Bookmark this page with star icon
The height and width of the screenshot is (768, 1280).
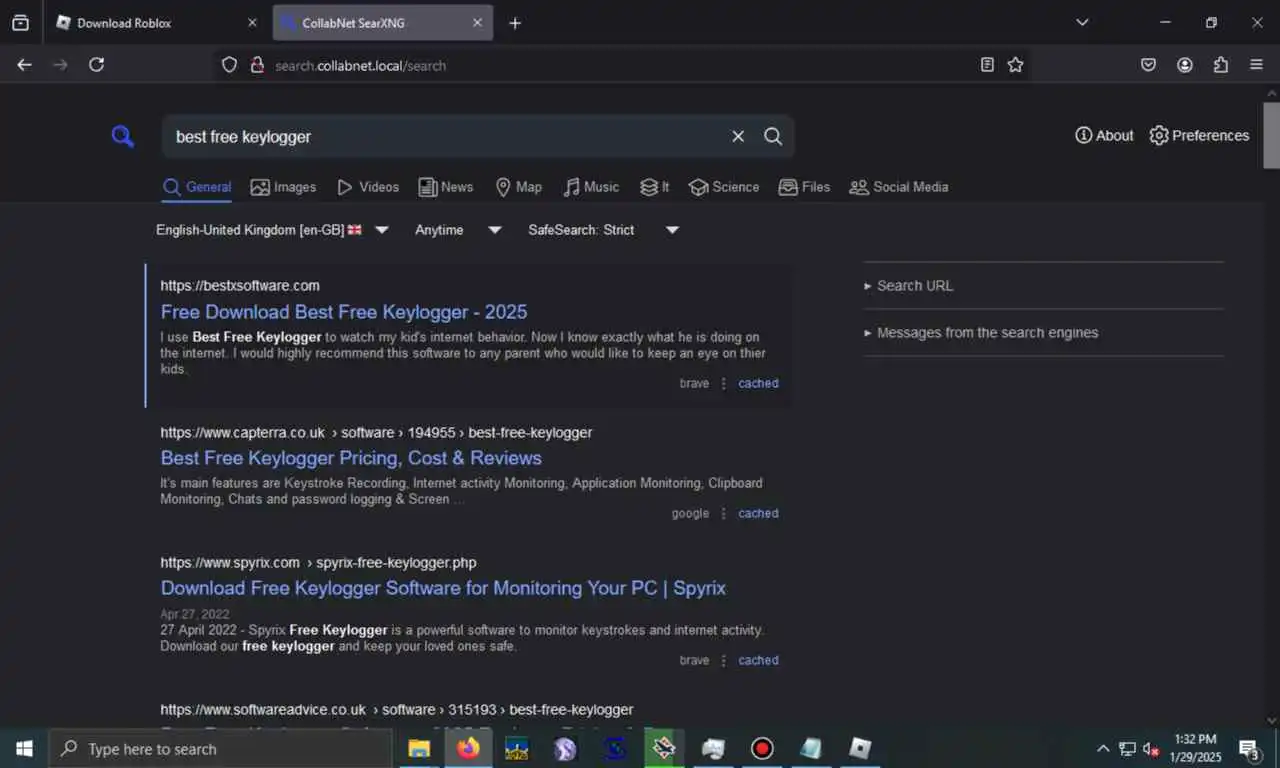coord(1015,65)
